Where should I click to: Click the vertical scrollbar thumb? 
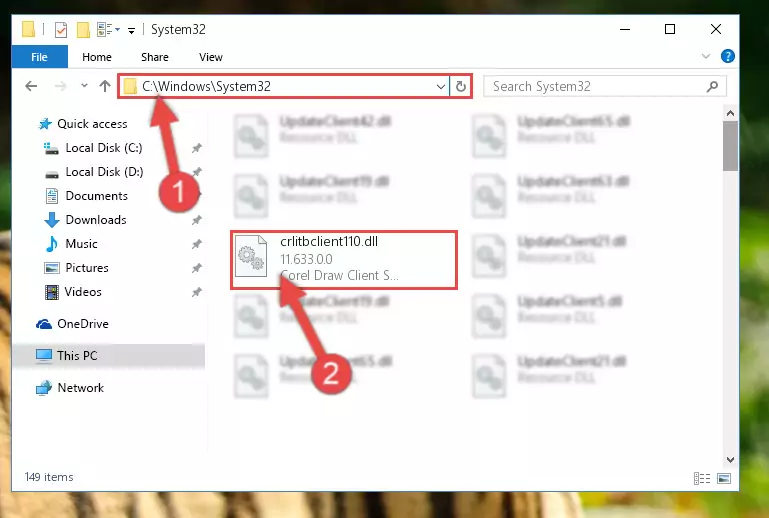pyautogui.click(x=730, y=146)
